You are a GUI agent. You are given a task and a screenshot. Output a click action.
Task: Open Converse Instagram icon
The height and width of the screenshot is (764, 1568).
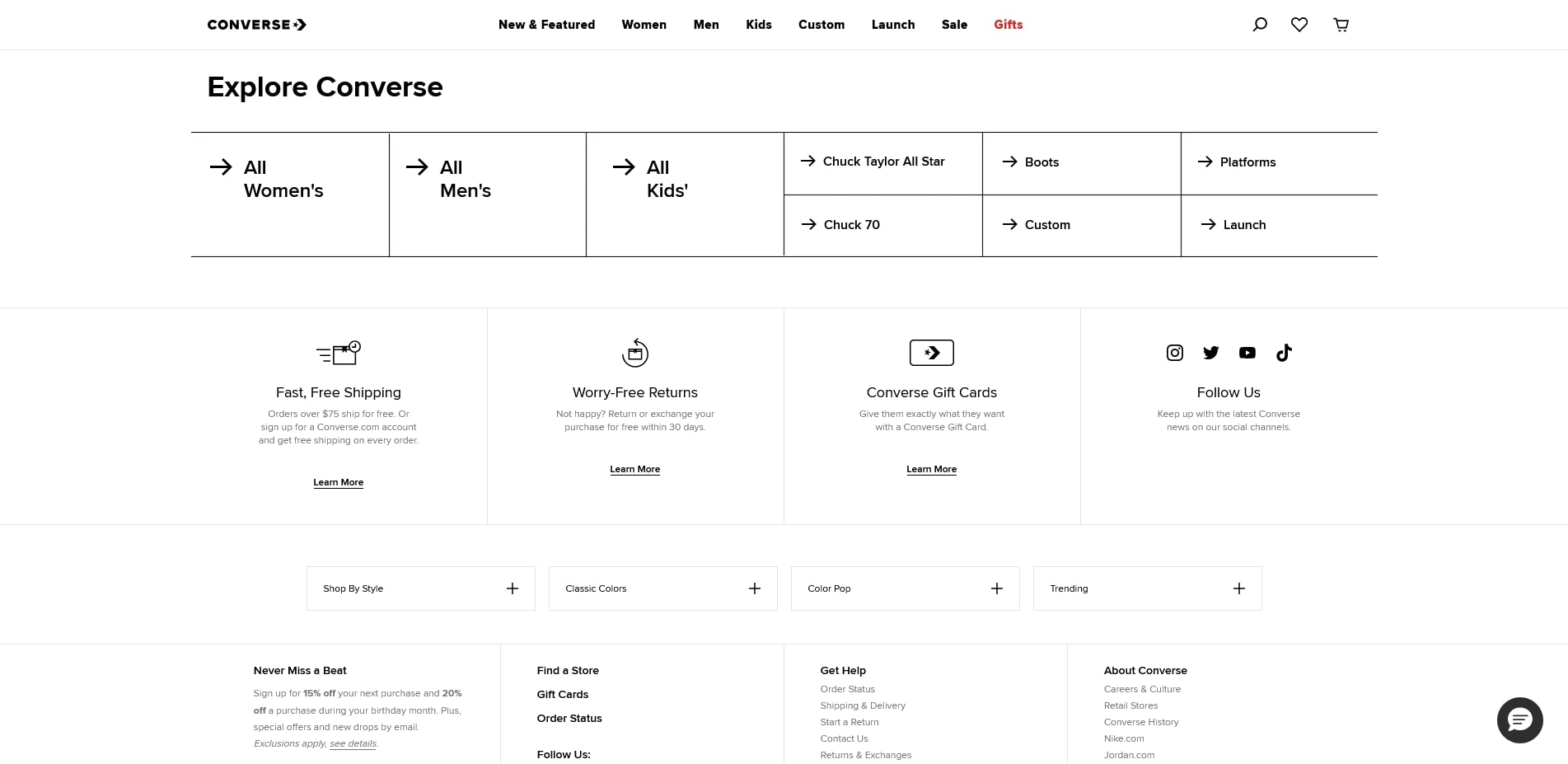(x=1175, y=353)
